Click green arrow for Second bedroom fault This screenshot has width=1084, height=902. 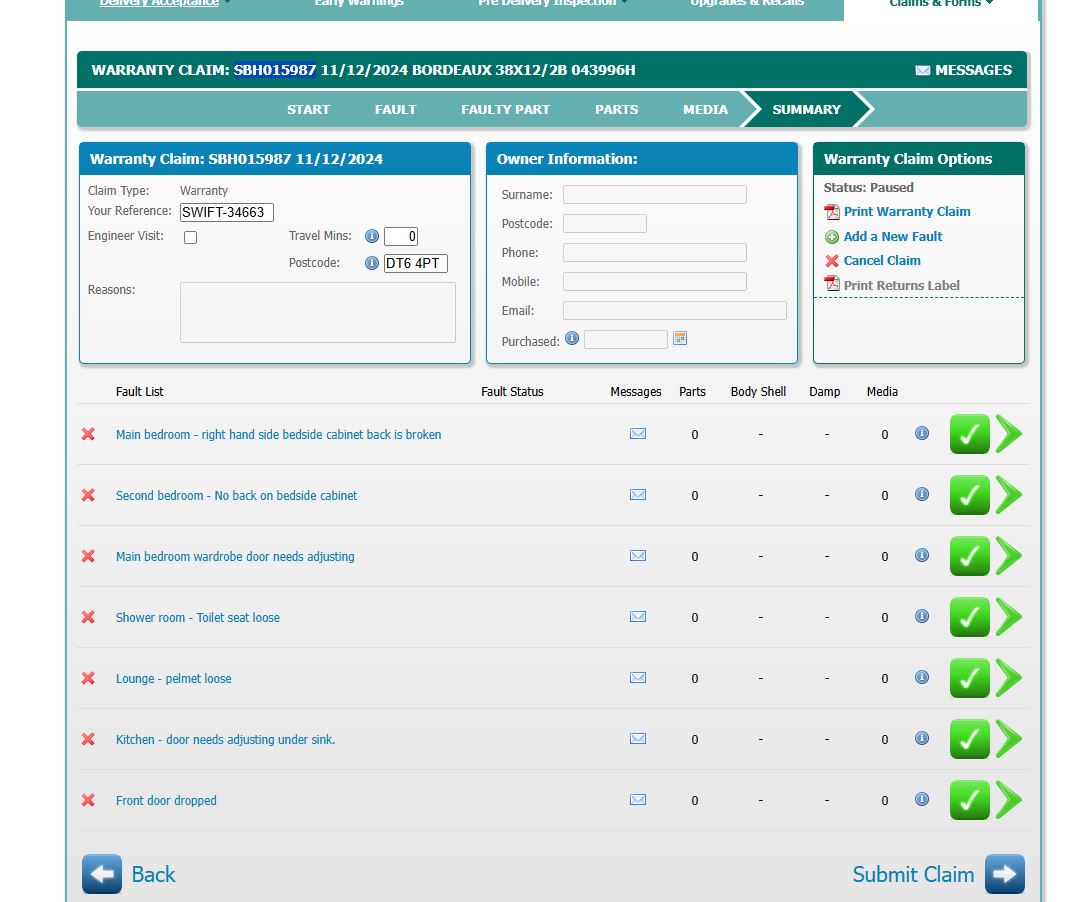(x=1009, y=495)
